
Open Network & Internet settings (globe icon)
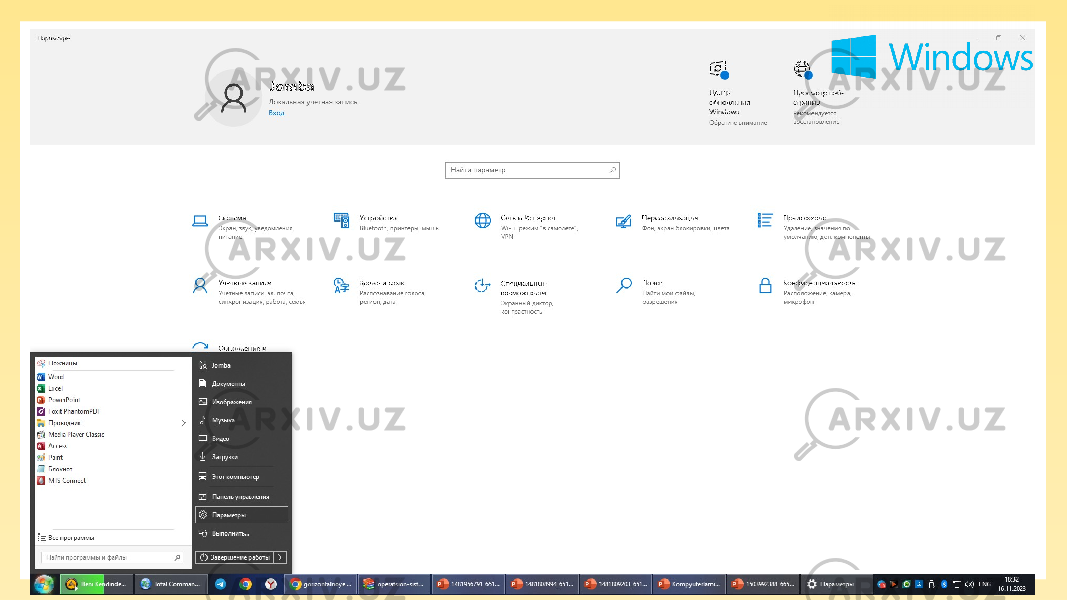pyautogui.click(x=526, y=227)
